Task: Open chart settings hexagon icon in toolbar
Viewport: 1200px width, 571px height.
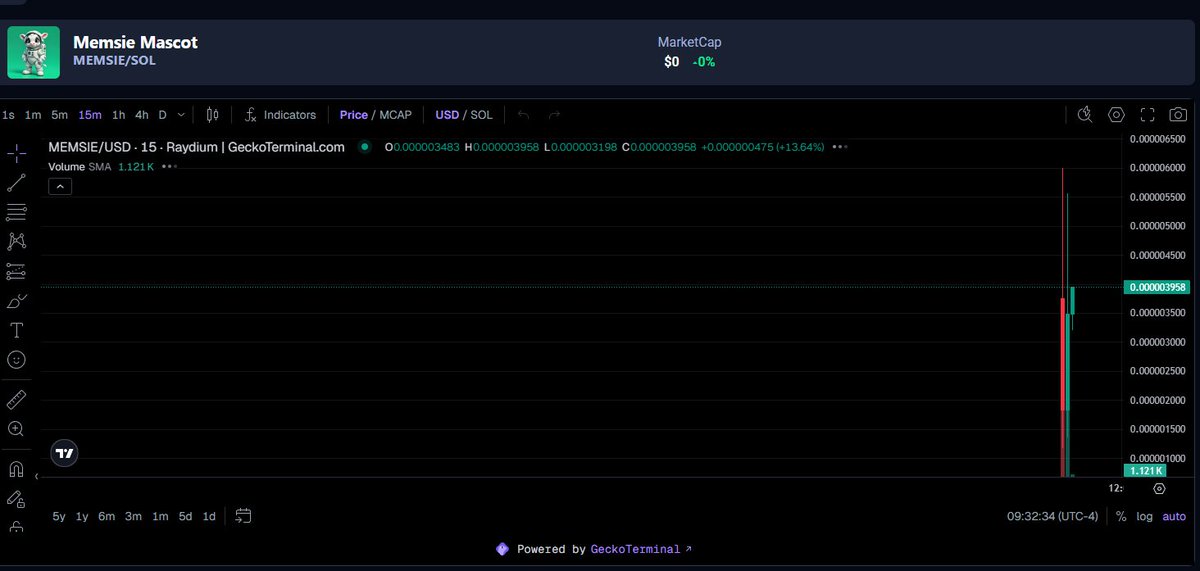Action: (1117, 115)
